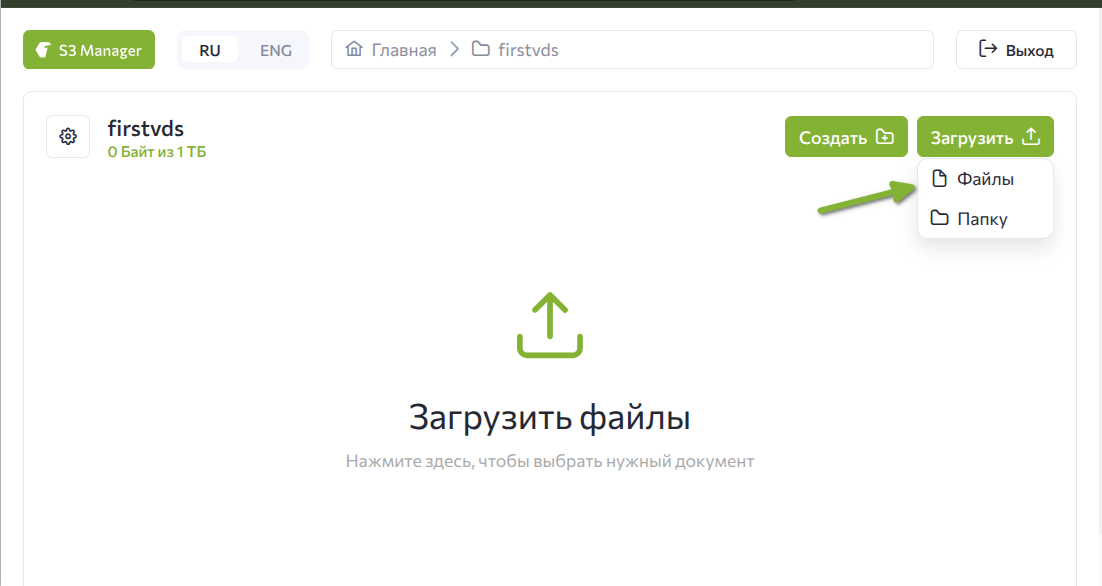
Task: Click the document icon beside Файлы
Action: click(939, 179)
